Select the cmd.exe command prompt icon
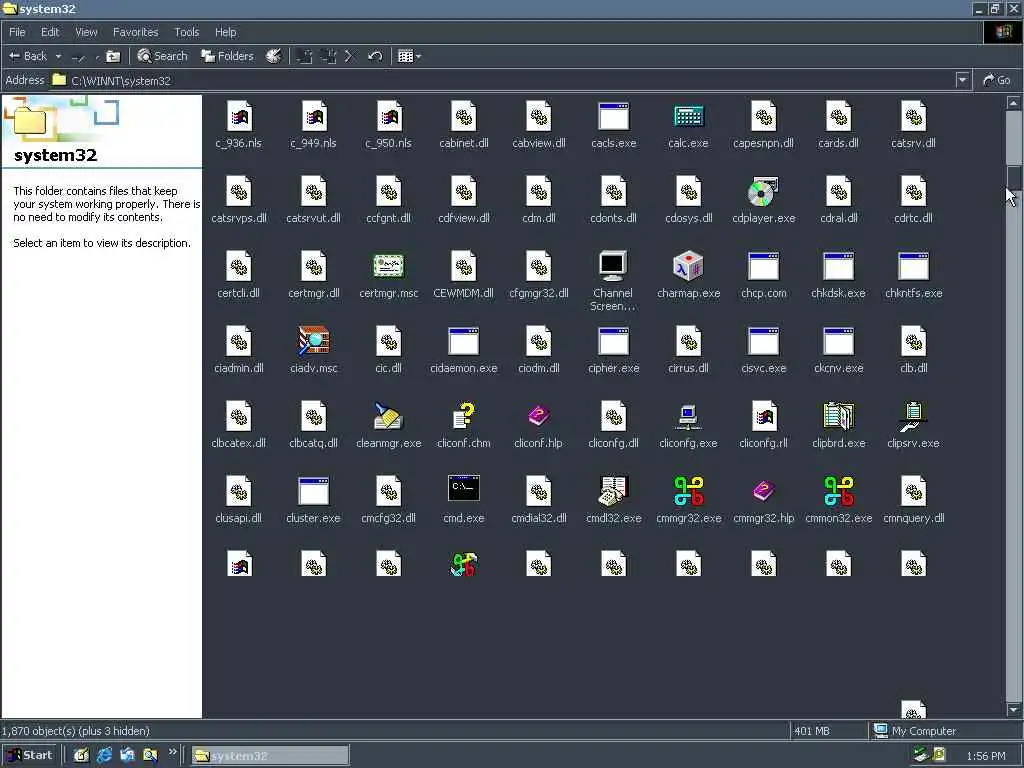This screenshot has width=1024, height=768. pos(464,490)
